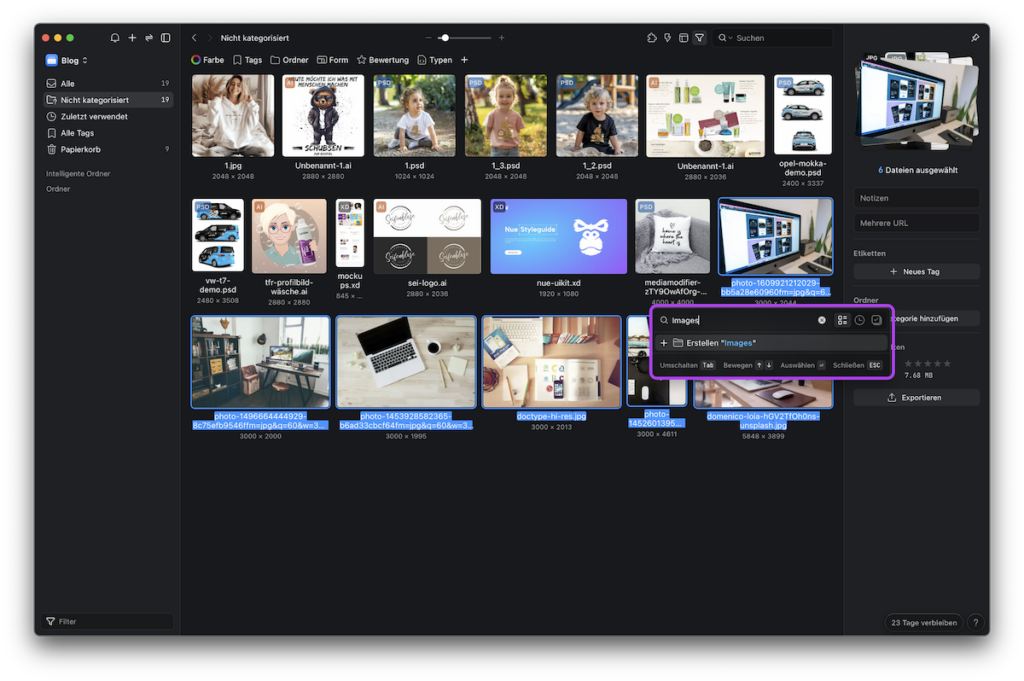Pin the inspector with the pin icon
The image size is (1024, 681).
[x=975, y=38]
